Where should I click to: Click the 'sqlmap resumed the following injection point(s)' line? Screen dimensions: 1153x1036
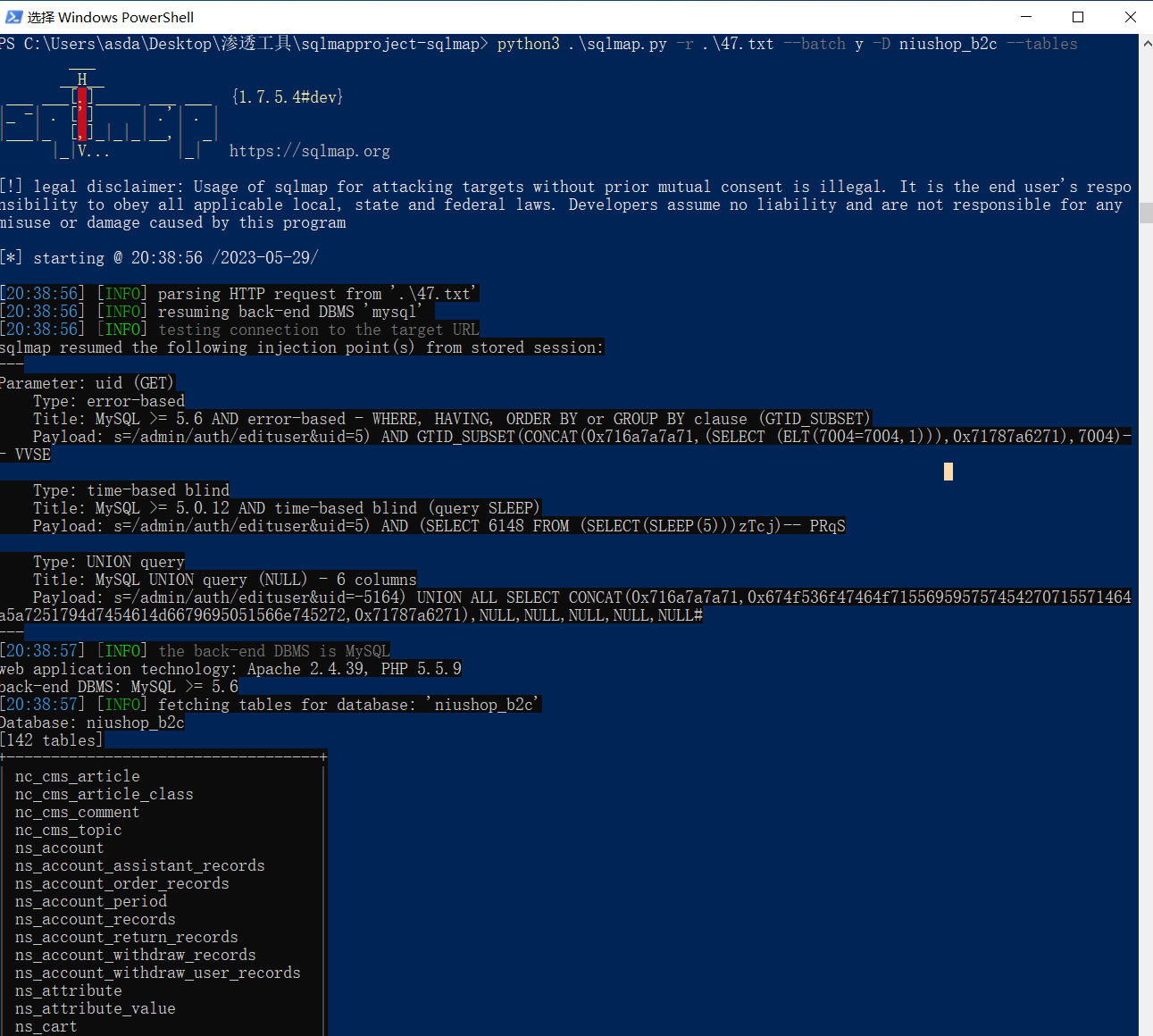[302, 347]
